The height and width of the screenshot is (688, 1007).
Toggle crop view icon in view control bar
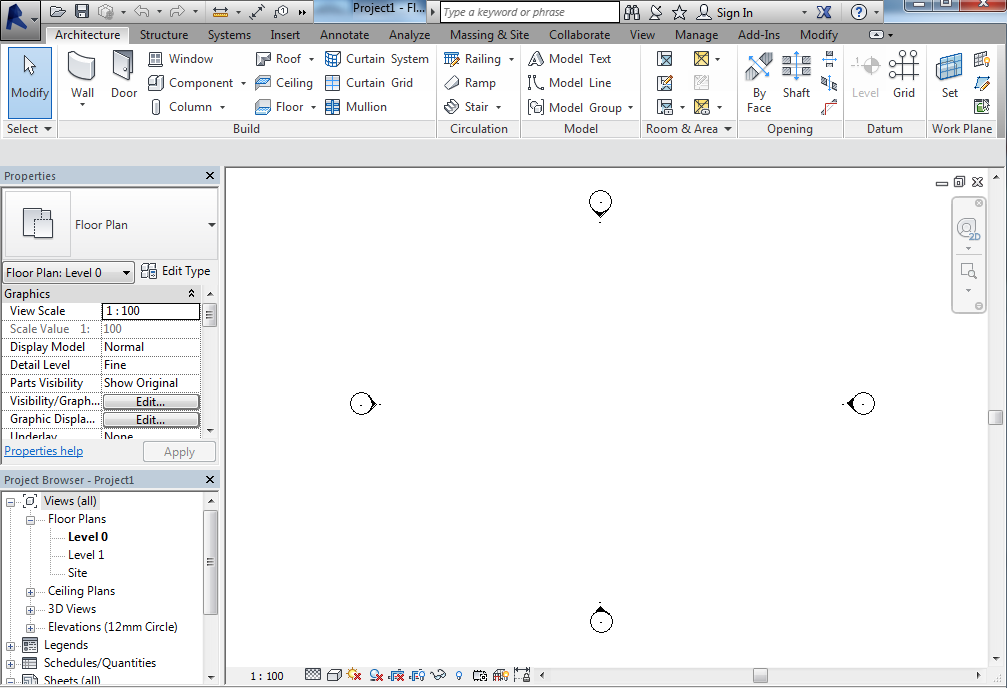point(397,676)
